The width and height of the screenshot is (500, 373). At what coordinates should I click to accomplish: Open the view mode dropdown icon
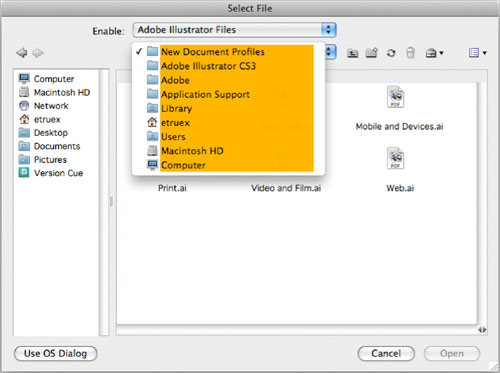click(x=478, y=53)
